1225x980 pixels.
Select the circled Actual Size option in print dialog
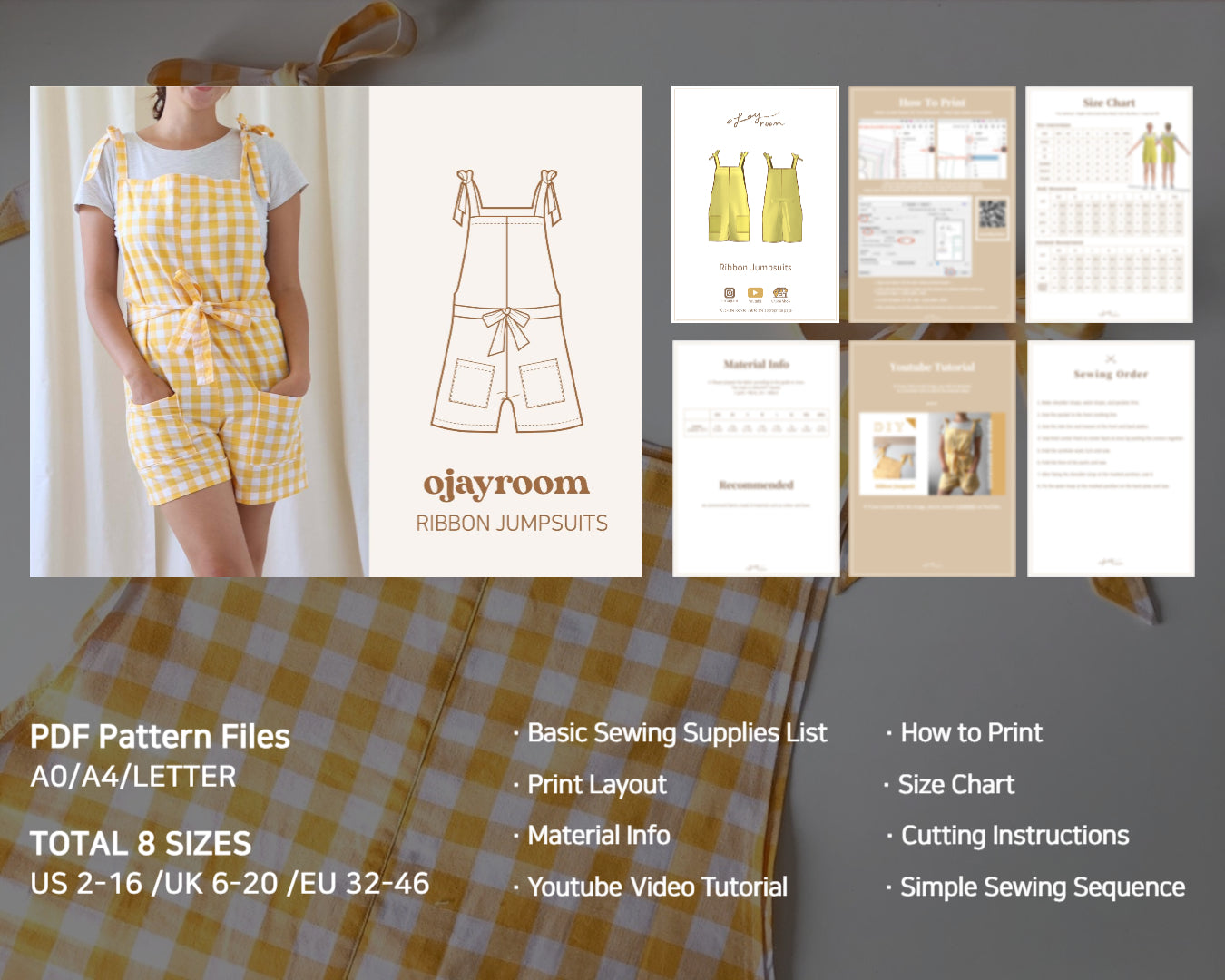click(905, 240)
